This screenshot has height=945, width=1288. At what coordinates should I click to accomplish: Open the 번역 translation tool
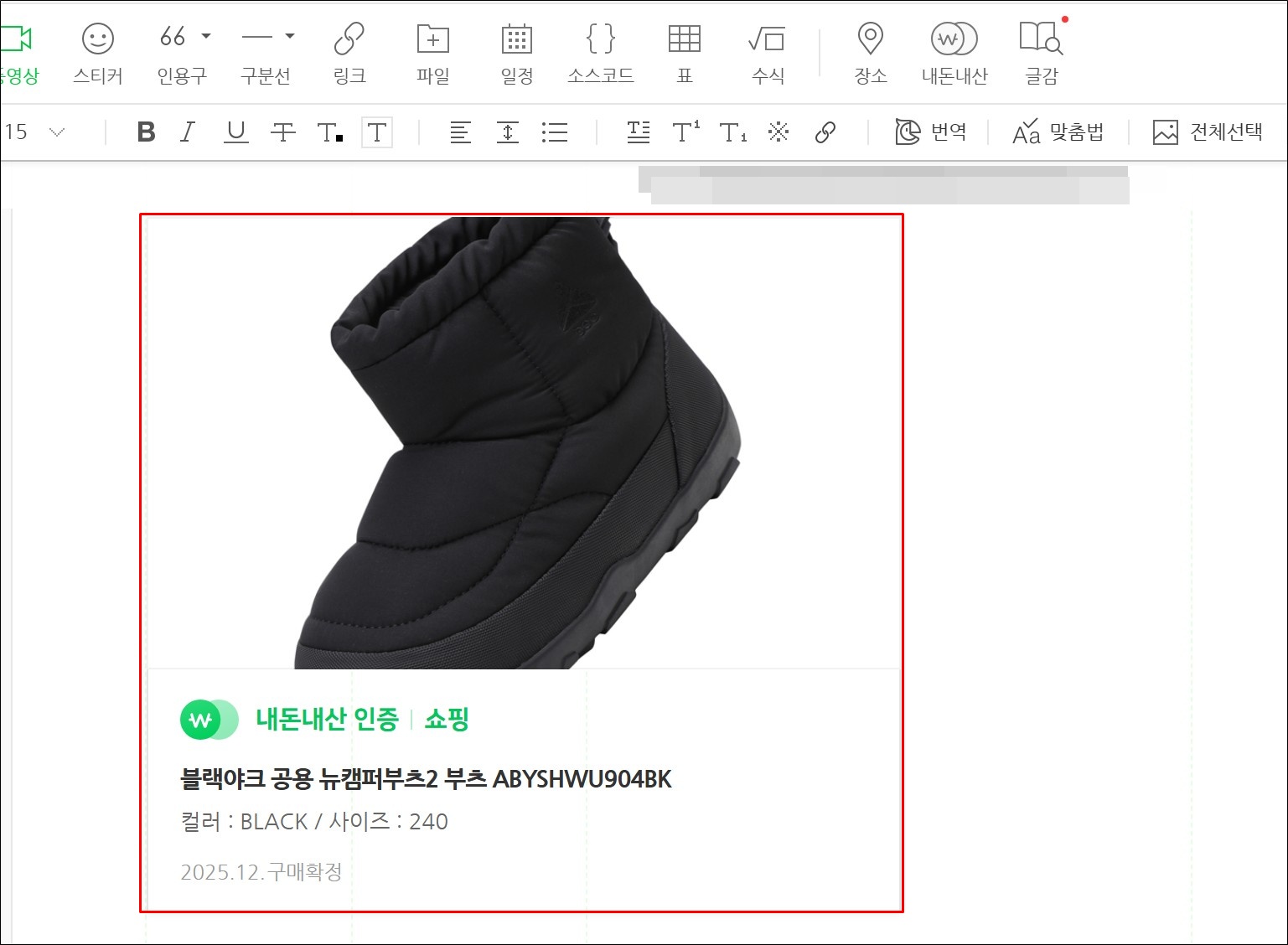(931, 132)
